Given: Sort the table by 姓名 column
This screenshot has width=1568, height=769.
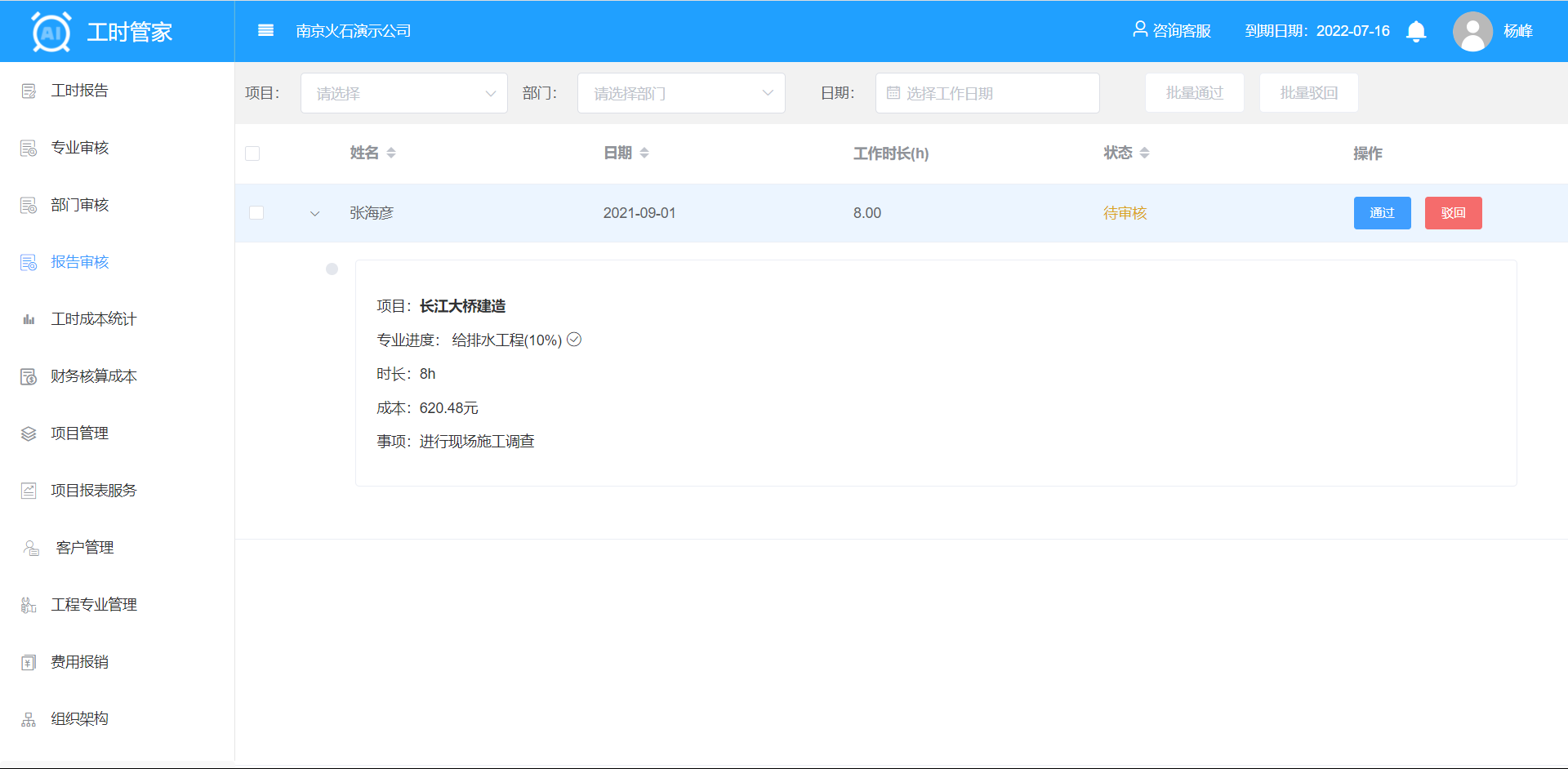Looking at the screenshot, I should pyautogui.click(x=391, y=153).
